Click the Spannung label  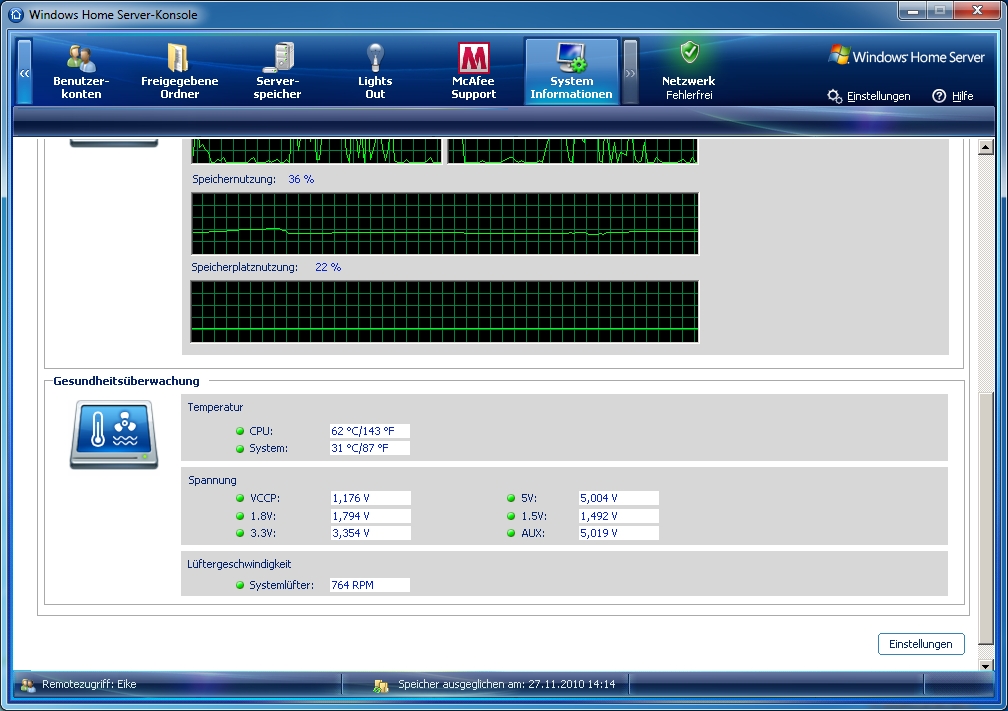click(x=212, y=480)
